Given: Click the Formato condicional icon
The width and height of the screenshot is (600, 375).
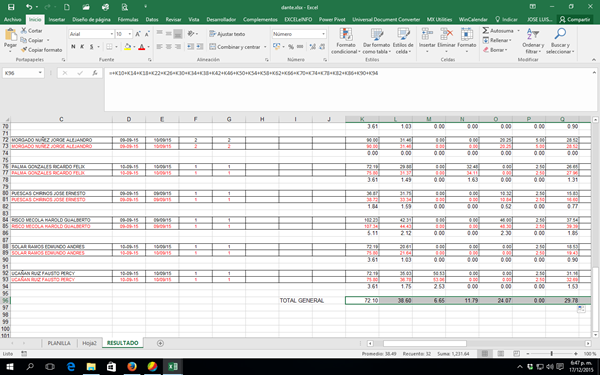Looking at the screenshot, I should (346, 34).
